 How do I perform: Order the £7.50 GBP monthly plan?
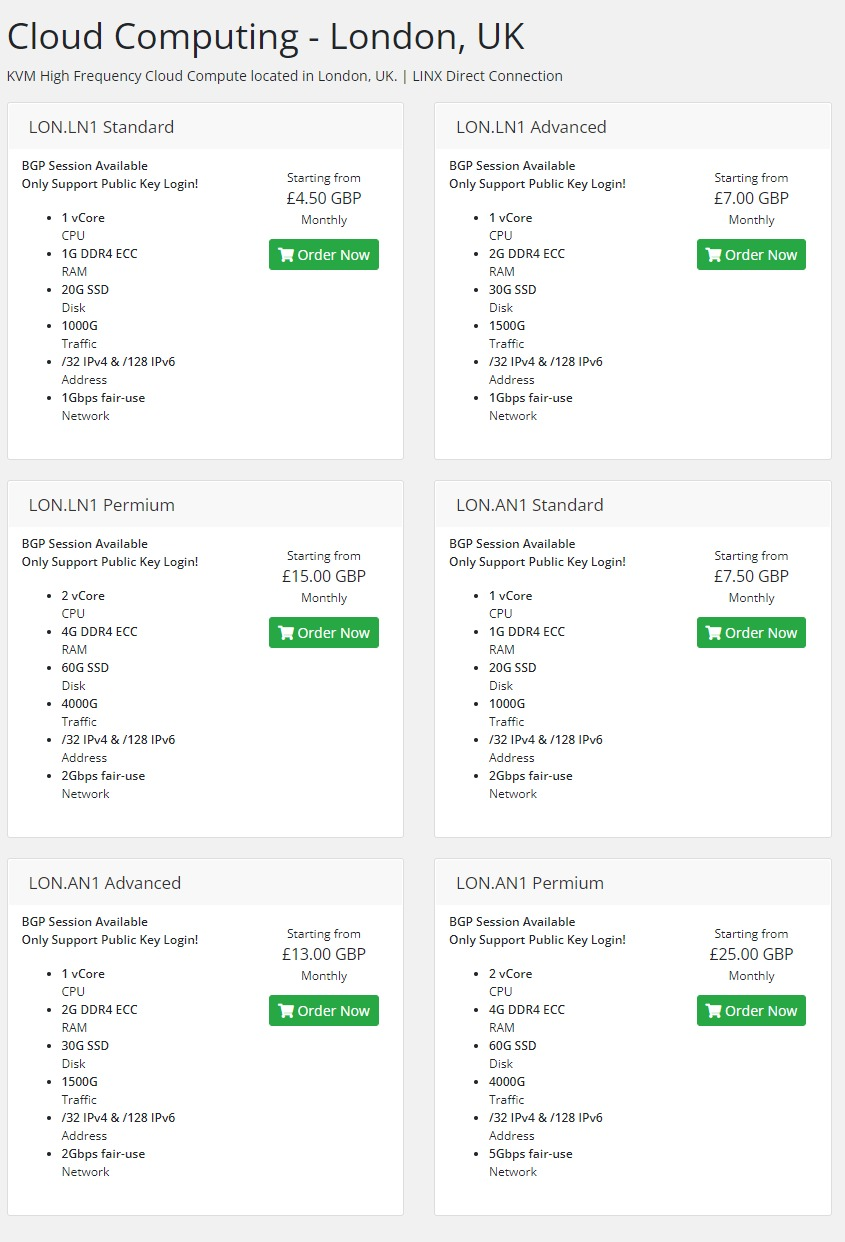point(751,633)
